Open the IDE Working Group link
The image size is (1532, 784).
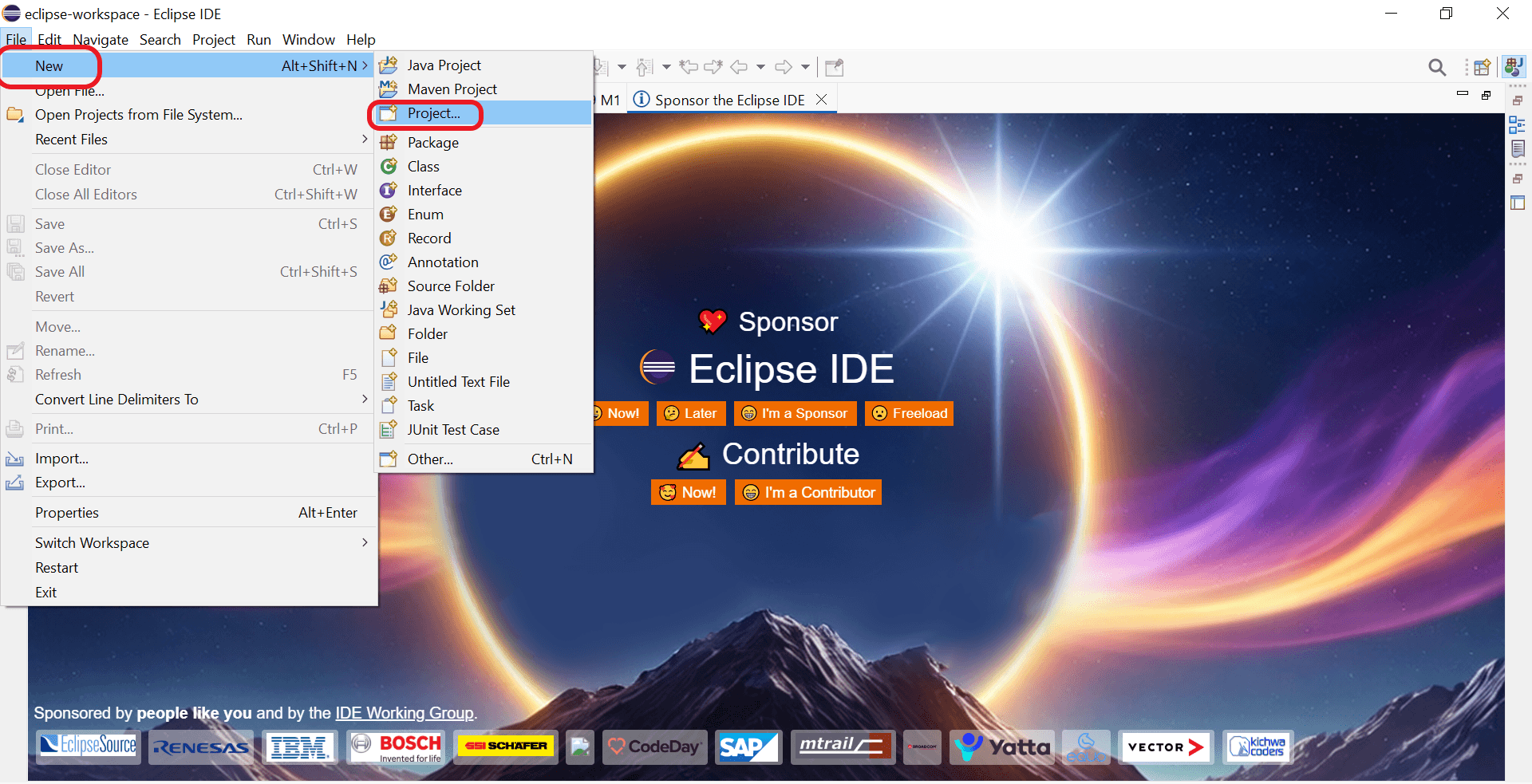(405, 713)
